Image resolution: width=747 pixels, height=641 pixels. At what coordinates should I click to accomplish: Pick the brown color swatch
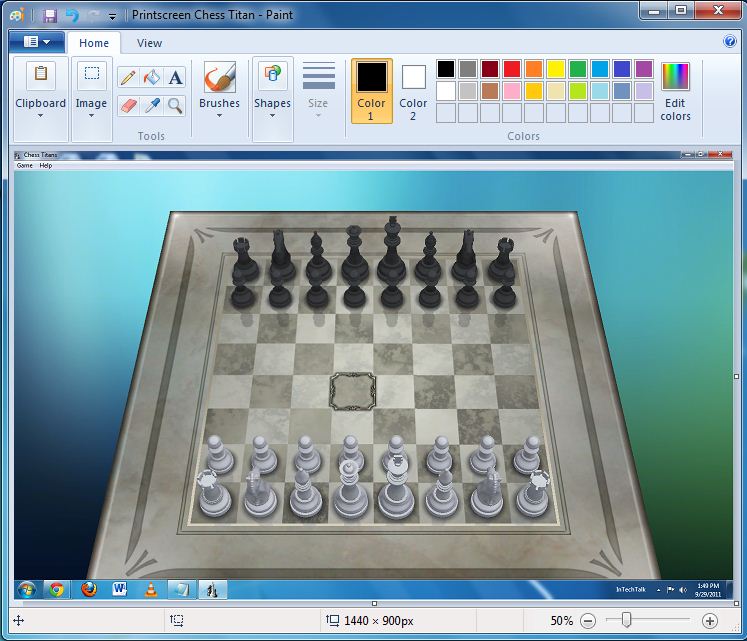click(x=490, y=91)
